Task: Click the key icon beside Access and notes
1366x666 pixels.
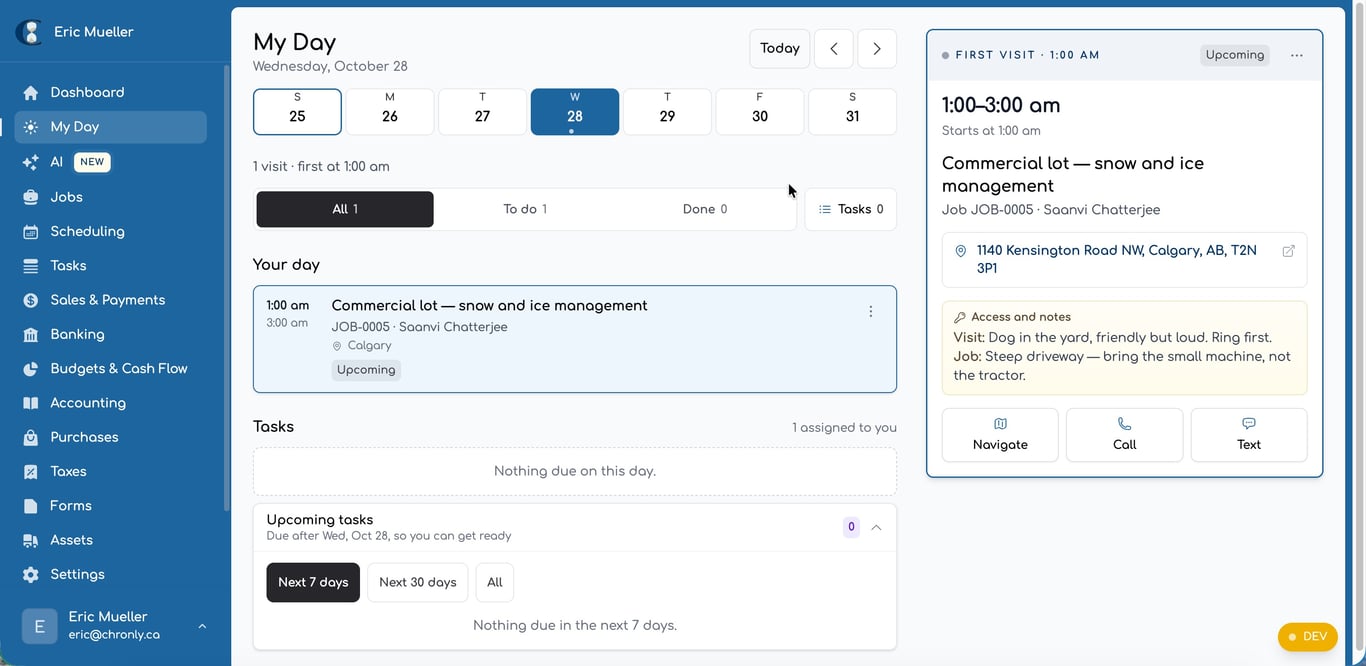Action: (960, 317)
